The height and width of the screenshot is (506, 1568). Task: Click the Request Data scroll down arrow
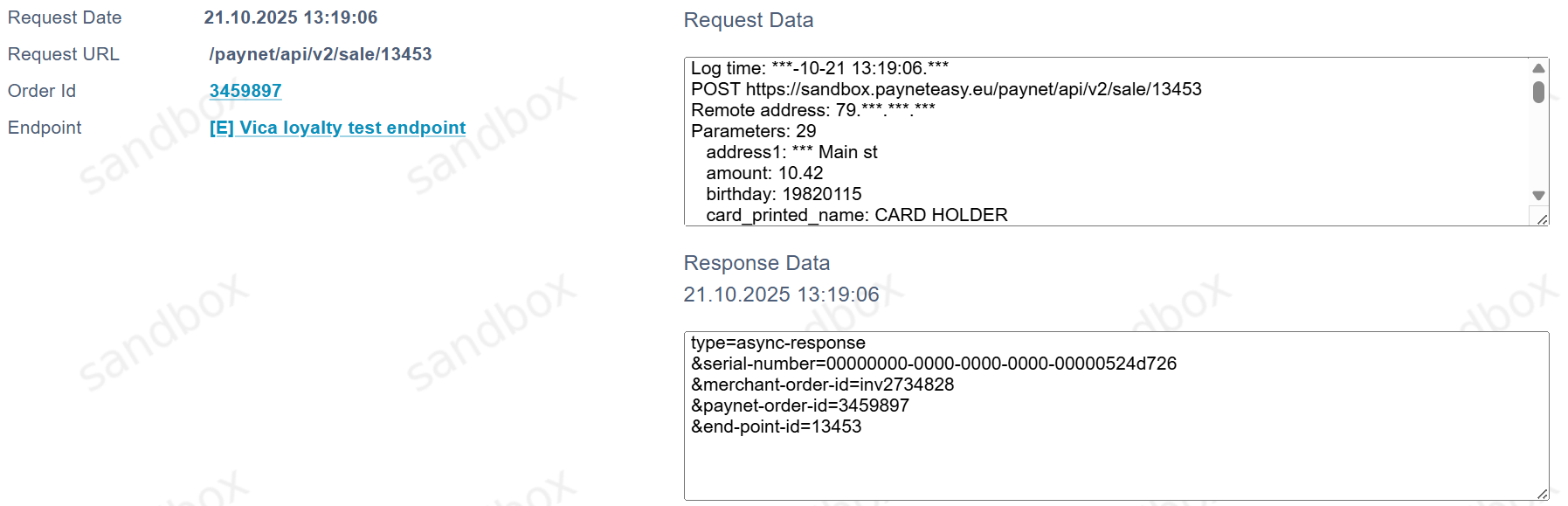pyautogui.click(x=1538, y=196)
